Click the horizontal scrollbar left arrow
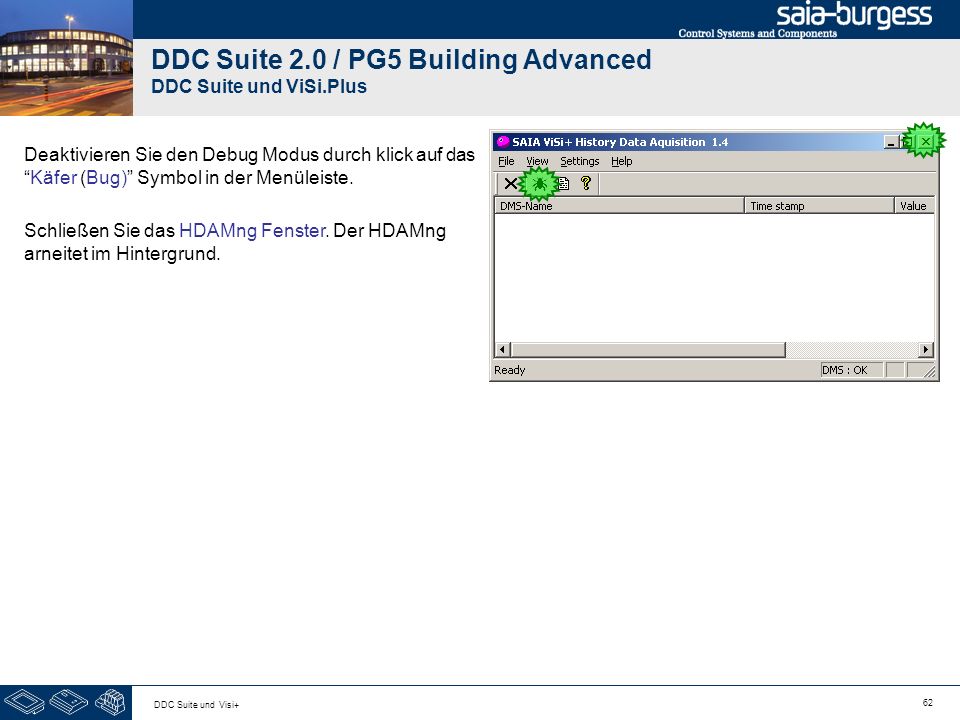 coord(502,350)
